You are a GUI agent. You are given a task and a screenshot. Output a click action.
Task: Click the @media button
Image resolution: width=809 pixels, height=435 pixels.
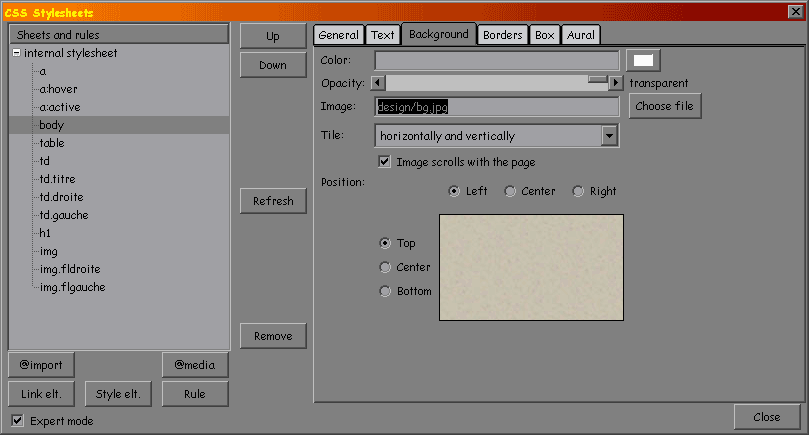tap(195, 365)
